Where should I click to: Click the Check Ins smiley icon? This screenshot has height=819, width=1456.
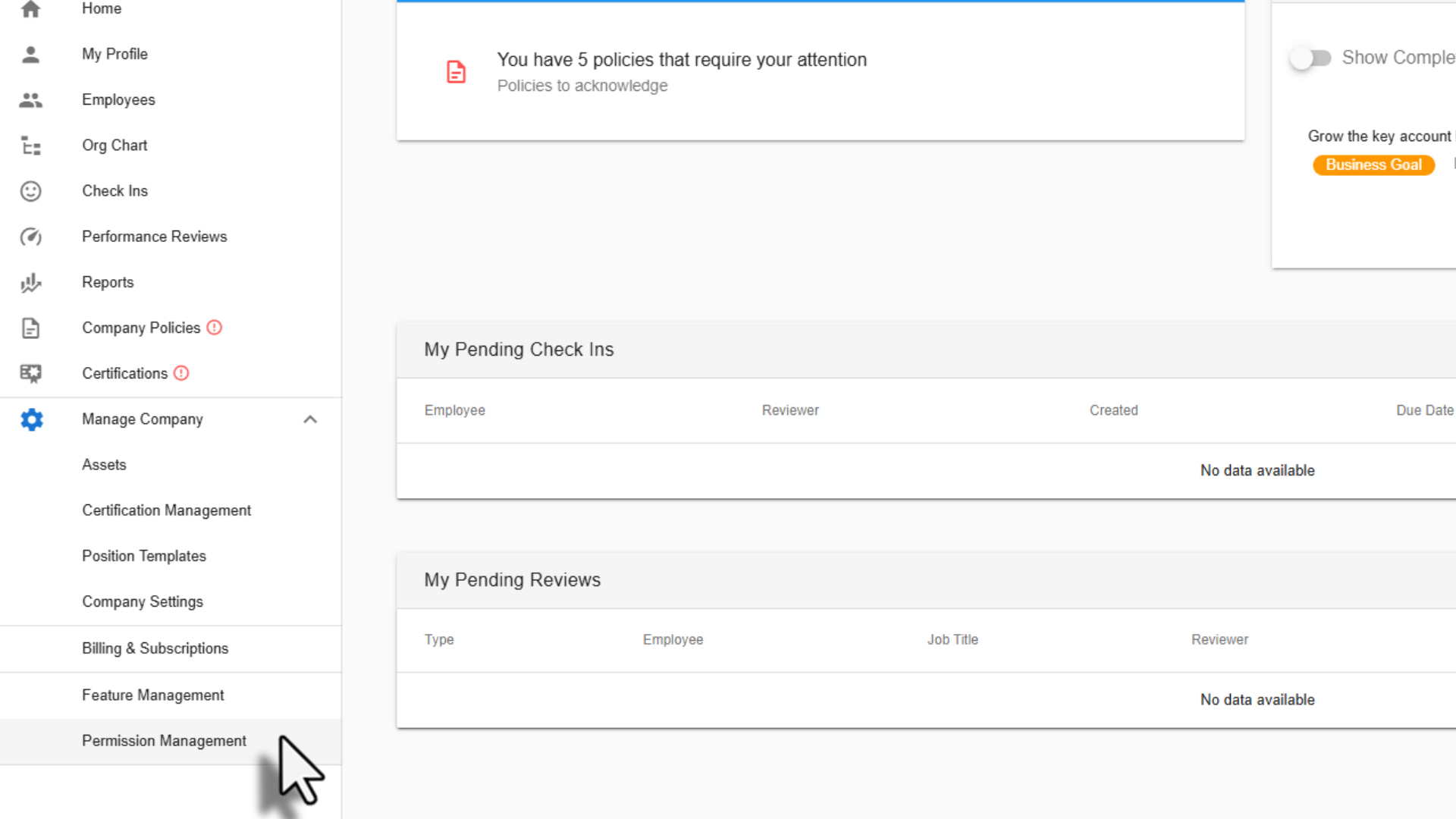pos(30,191)
